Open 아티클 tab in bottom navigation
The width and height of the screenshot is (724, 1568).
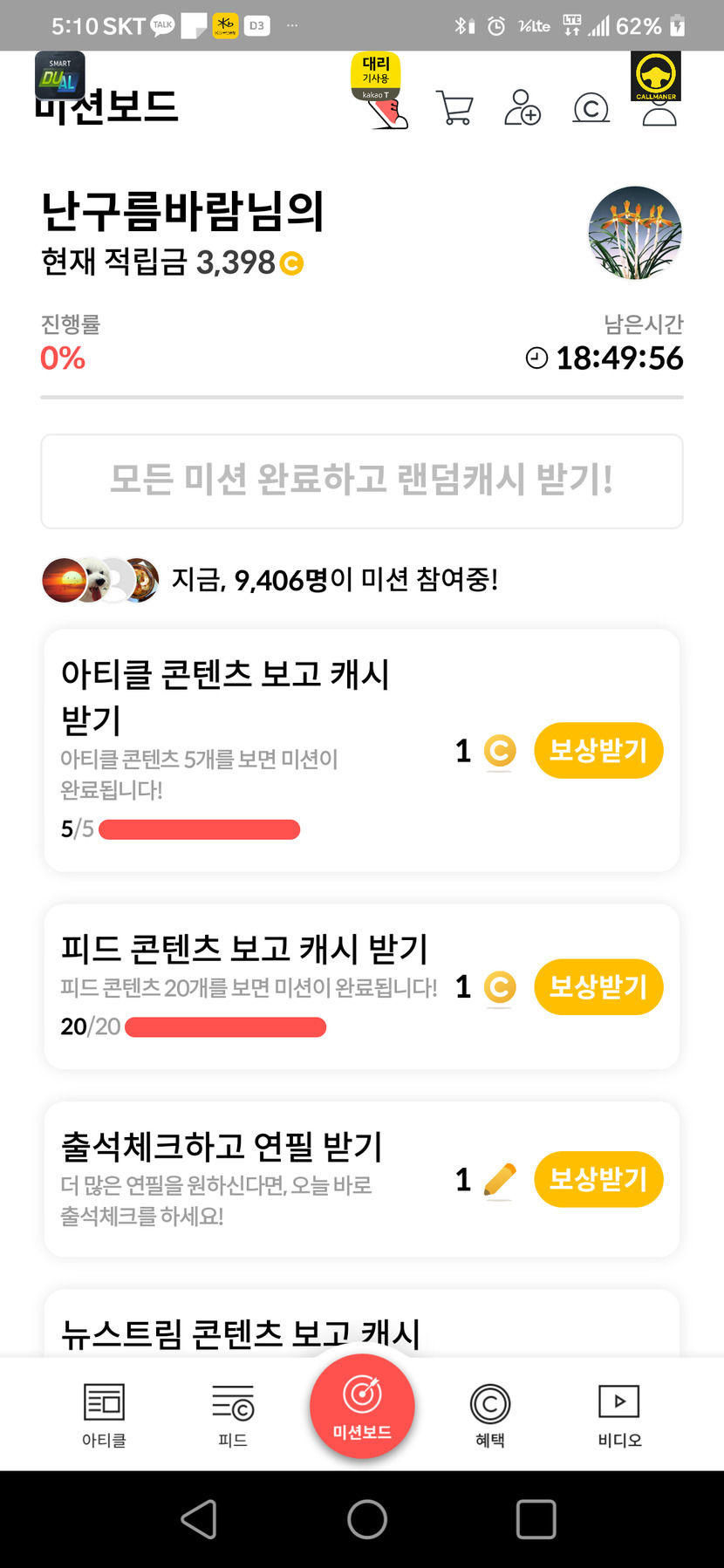pyautogui.click(x=104, y=1415)
